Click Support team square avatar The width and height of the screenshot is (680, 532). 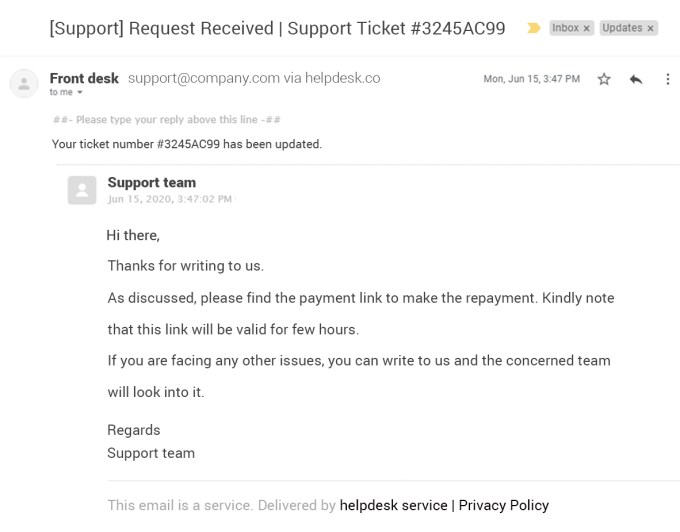[x=82, y=190]
